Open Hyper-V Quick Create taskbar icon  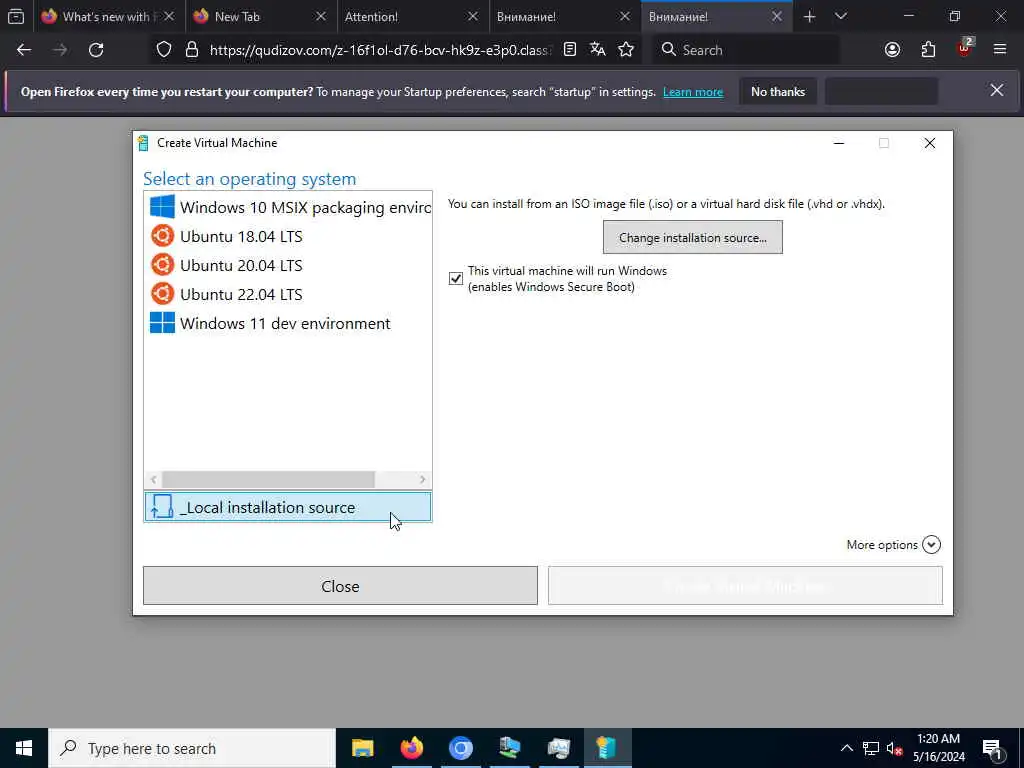(x=607, y=748)
